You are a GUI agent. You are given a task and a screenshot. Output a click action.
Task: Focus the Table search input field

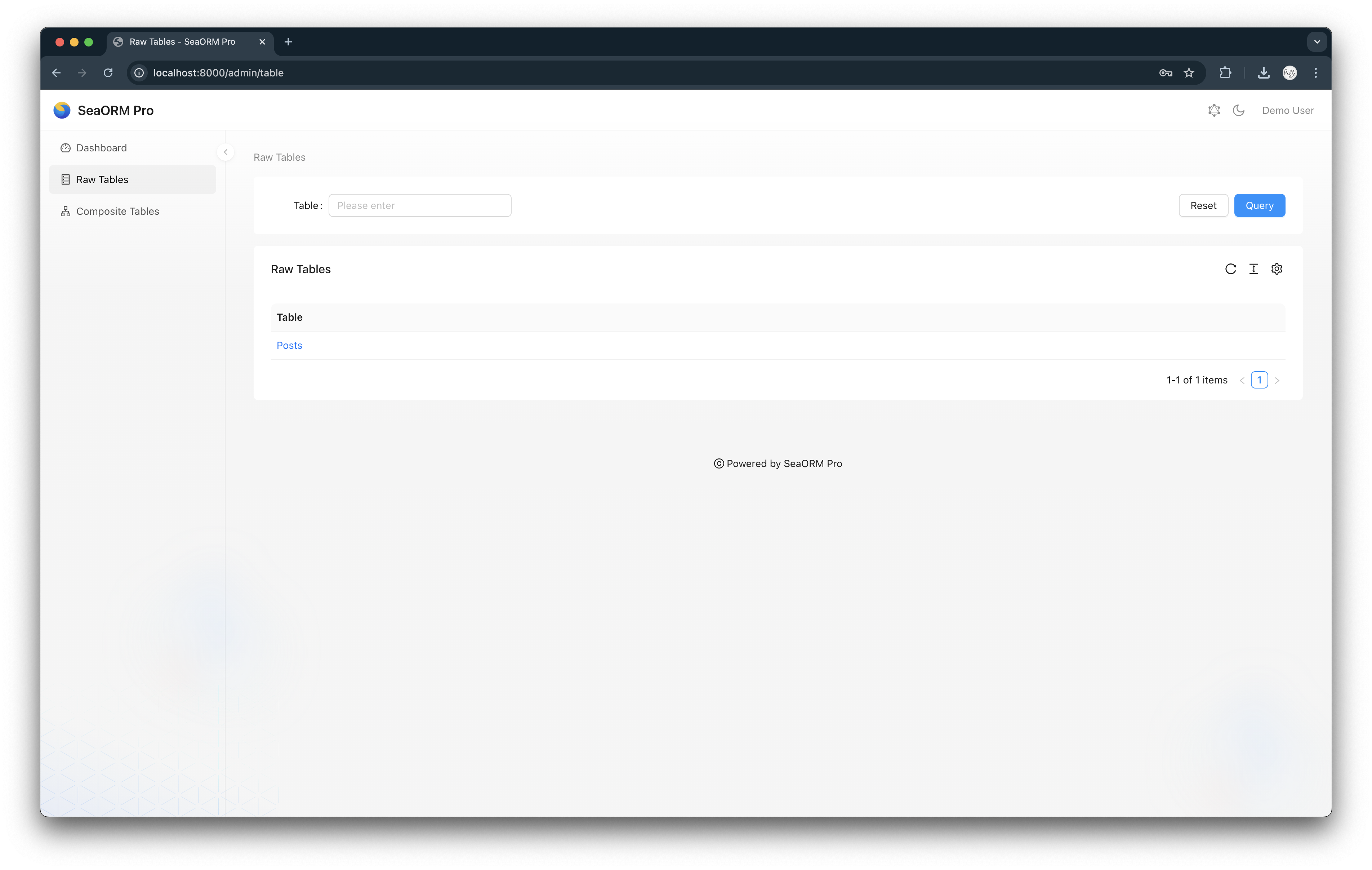point(419,206)
